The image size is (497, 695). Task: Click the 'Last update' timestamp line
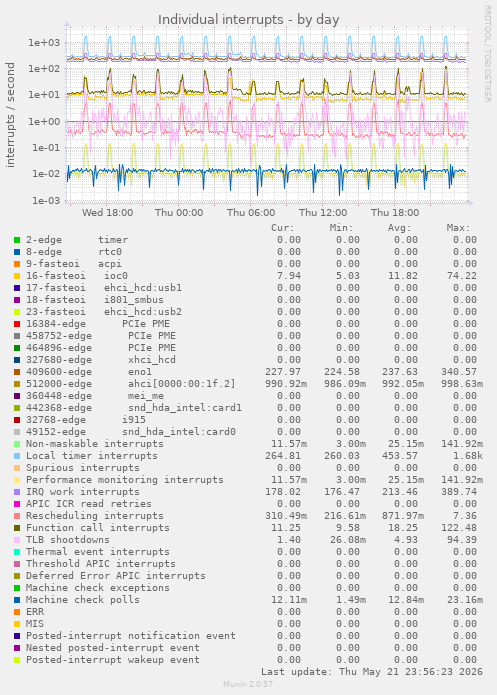[x=372, y=672]
